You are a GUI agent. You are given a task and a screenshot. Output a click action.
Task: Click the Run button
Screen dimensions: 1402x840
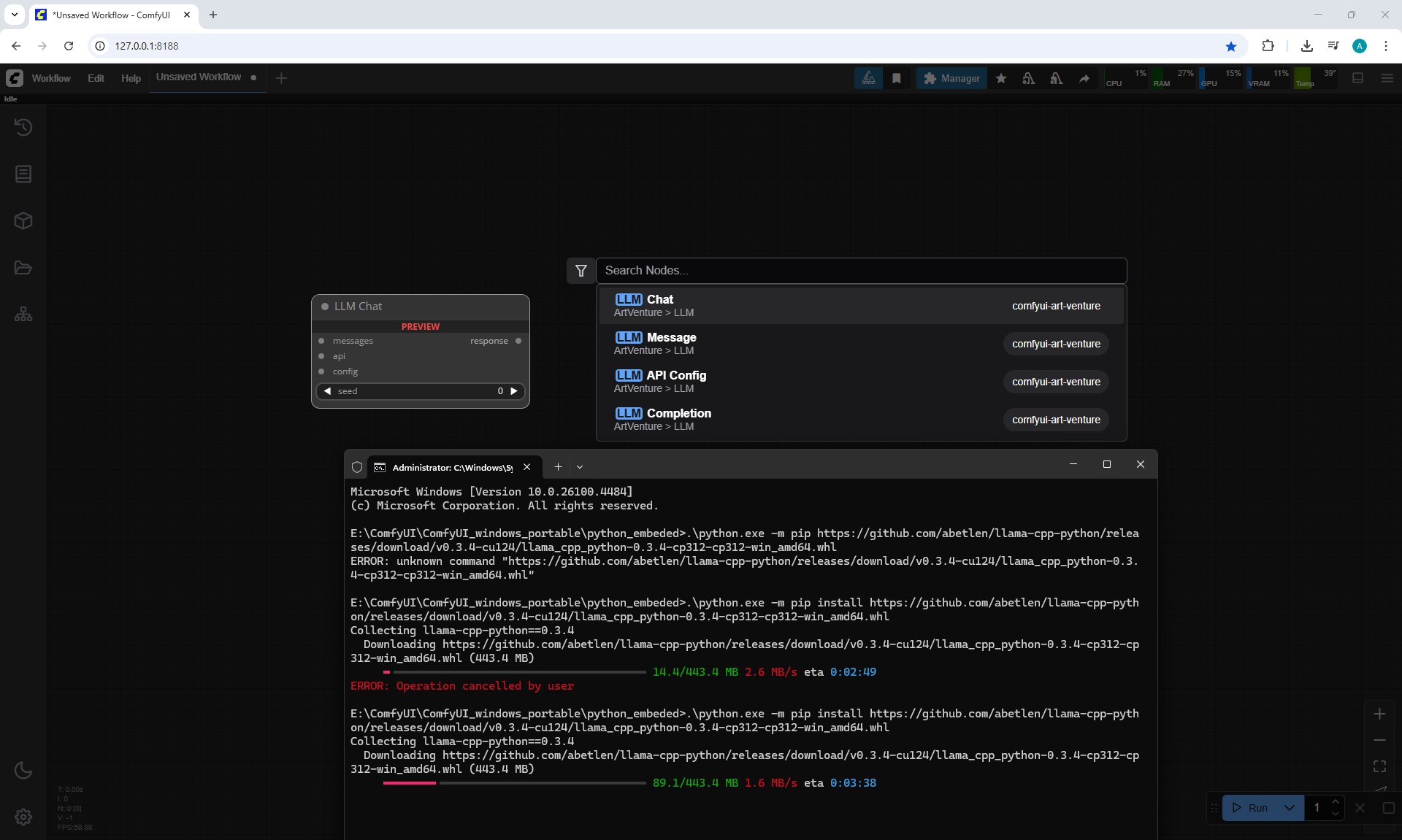(x=1251, y=807)
